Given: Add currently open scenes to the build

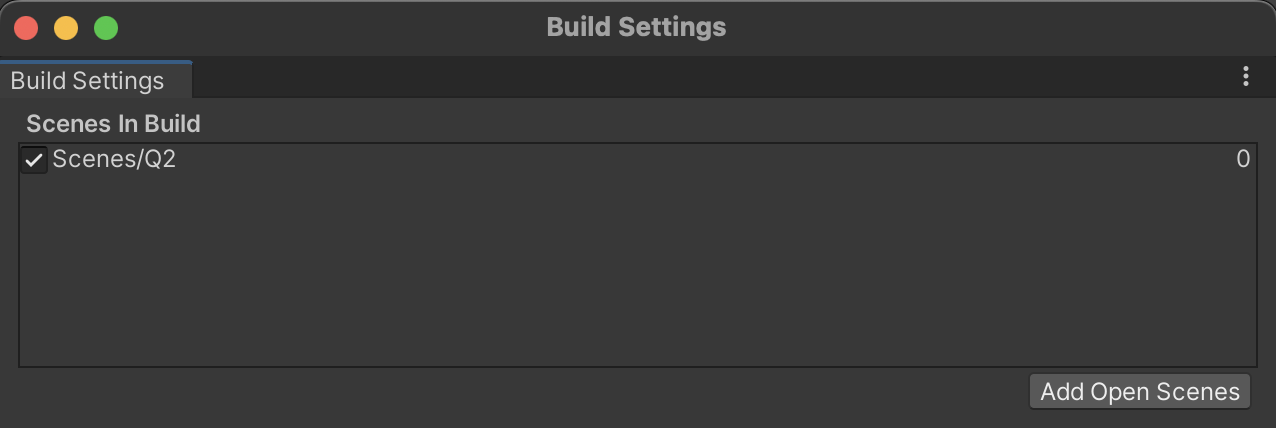Looking at the screenshot, I should (1139, 391).
